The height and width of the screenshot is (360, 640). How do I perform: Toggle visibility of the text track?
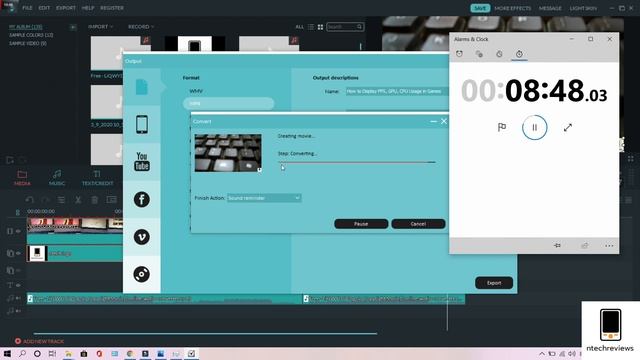(18, 285)
